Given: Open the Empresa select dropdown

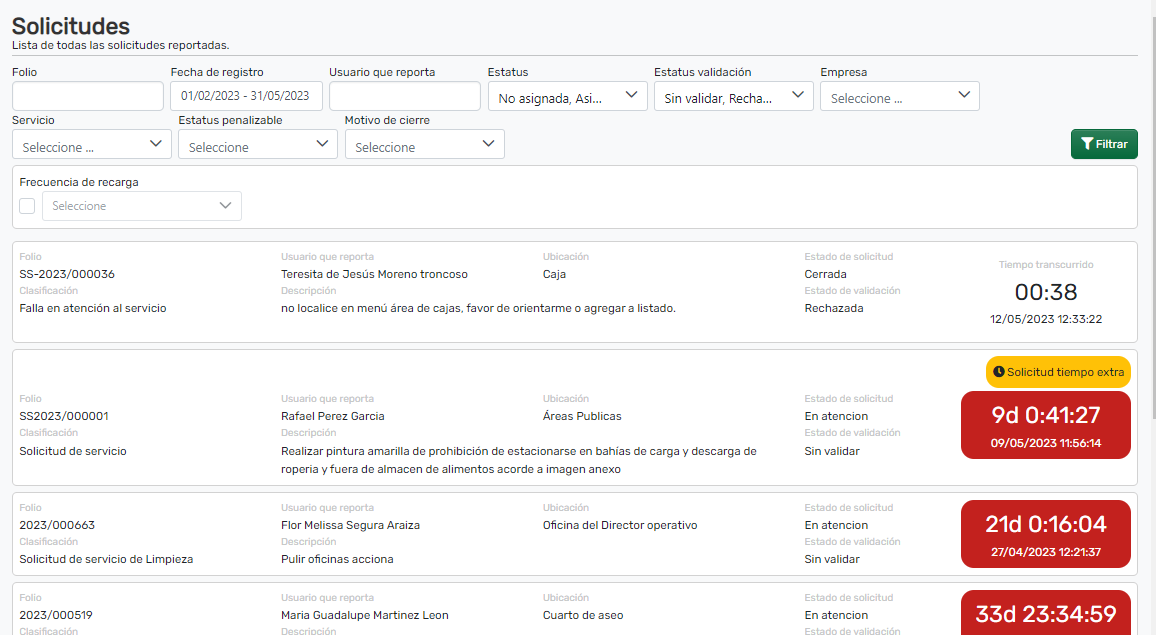Looking at the screenshot, I should coord(899,97).
